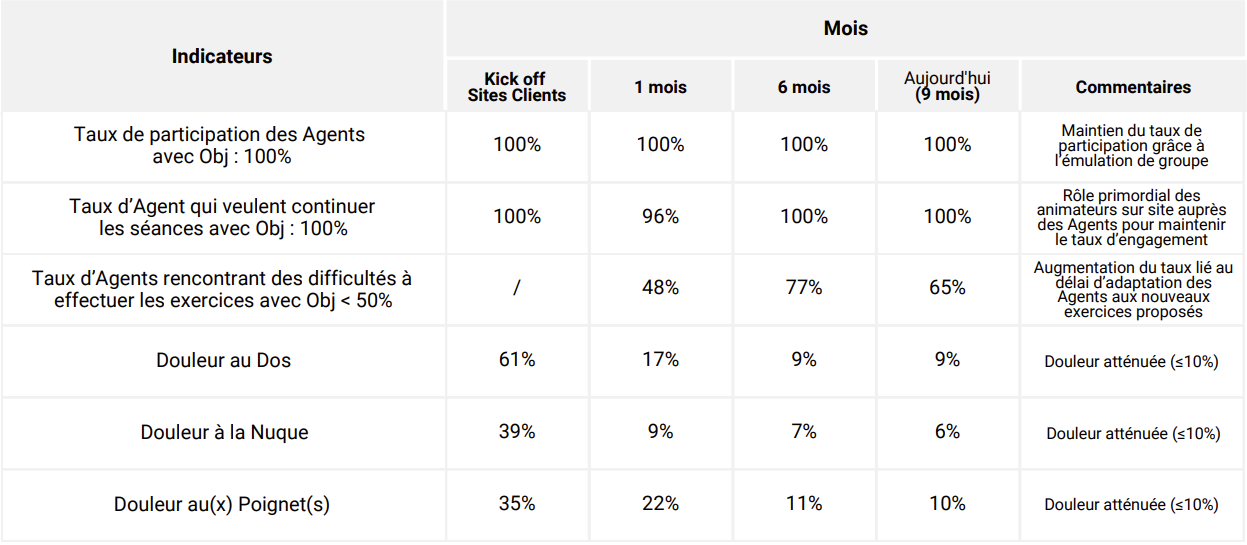Screen dimensions: 1247x545
Task: Click the 61% Douleur au Dos cell
Action: (517, 359)
